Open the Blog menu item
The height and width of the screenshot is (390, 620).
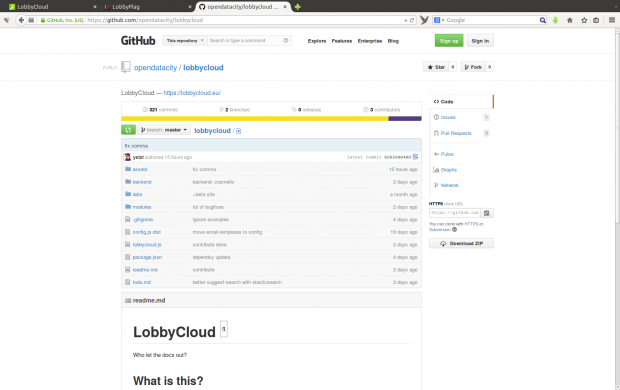[393, 41]
